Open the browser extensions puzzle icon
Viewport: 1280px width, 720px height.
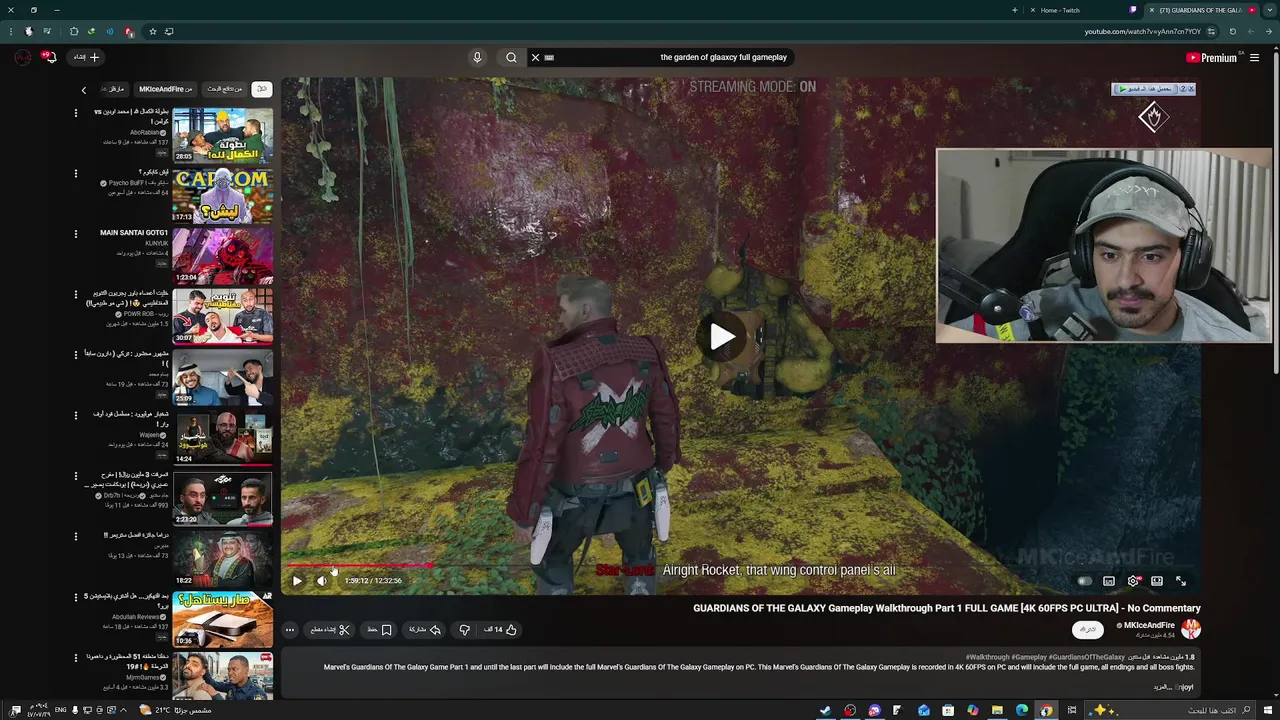(x=73, y=32)
